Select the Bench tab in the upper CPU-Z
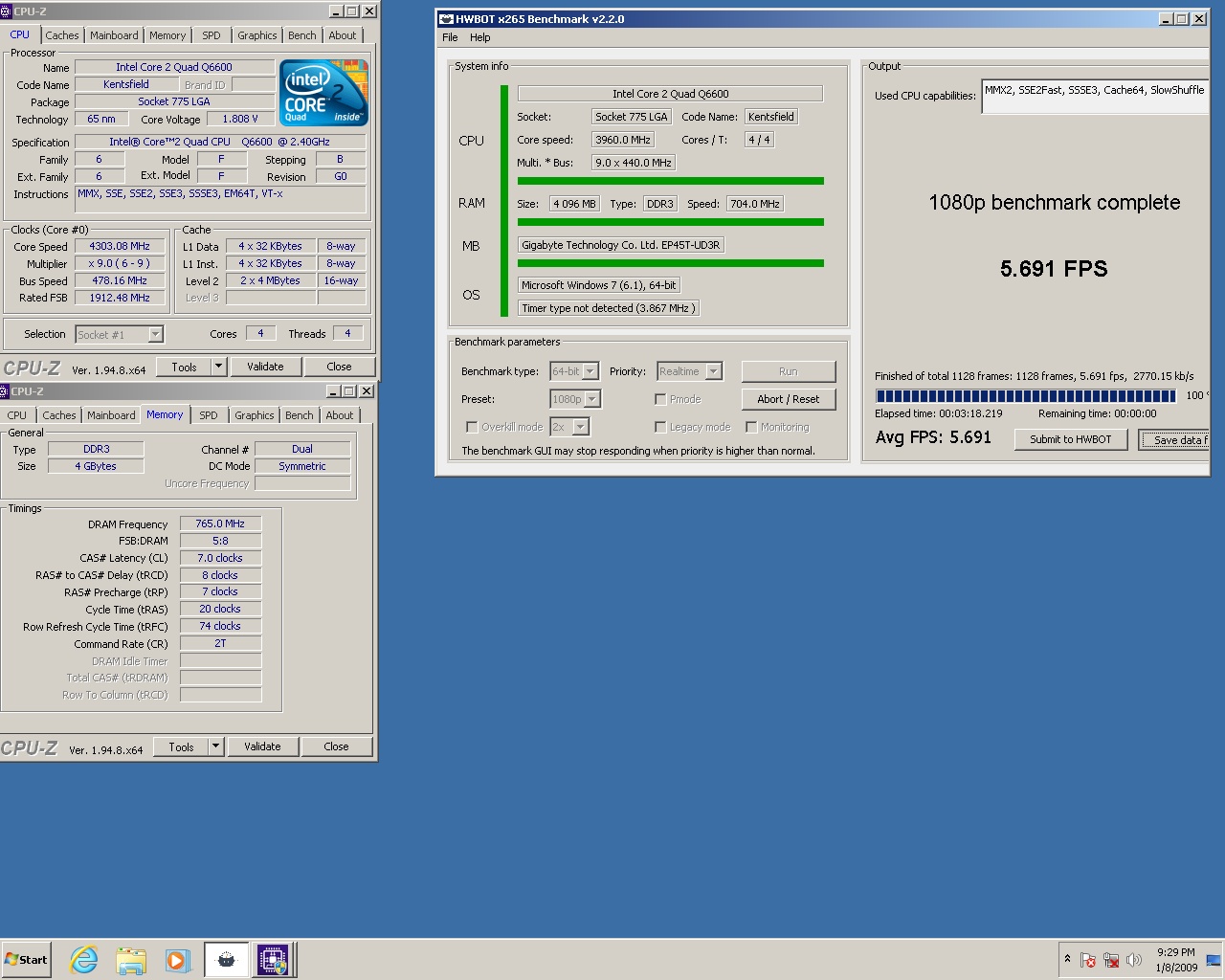This screenshot has width=1225, height=980. (x=302, y=35)
